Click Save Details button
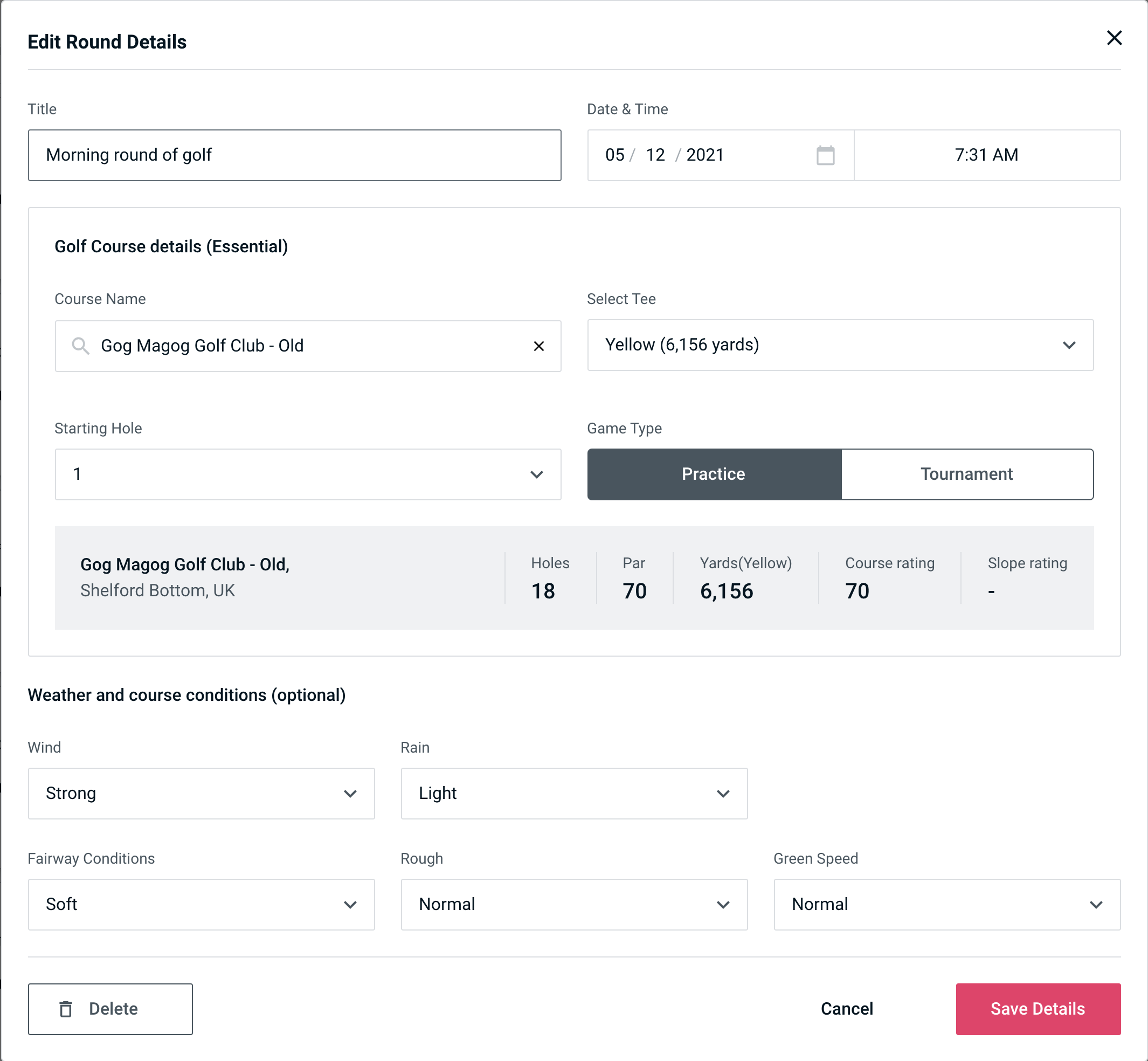1148x1061 pixels. (1037, 1008)
